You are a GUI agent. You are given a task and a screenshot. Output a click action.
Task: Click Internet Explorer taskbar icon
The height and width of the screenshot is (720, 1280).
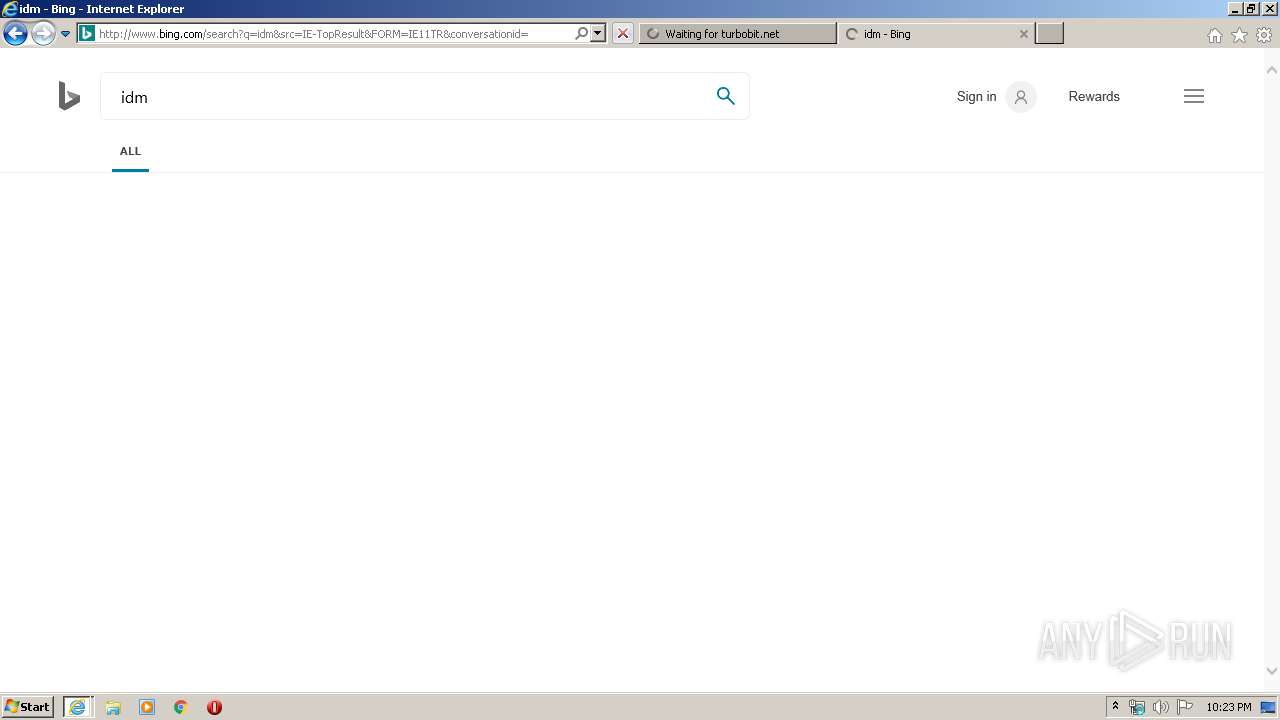78,707
